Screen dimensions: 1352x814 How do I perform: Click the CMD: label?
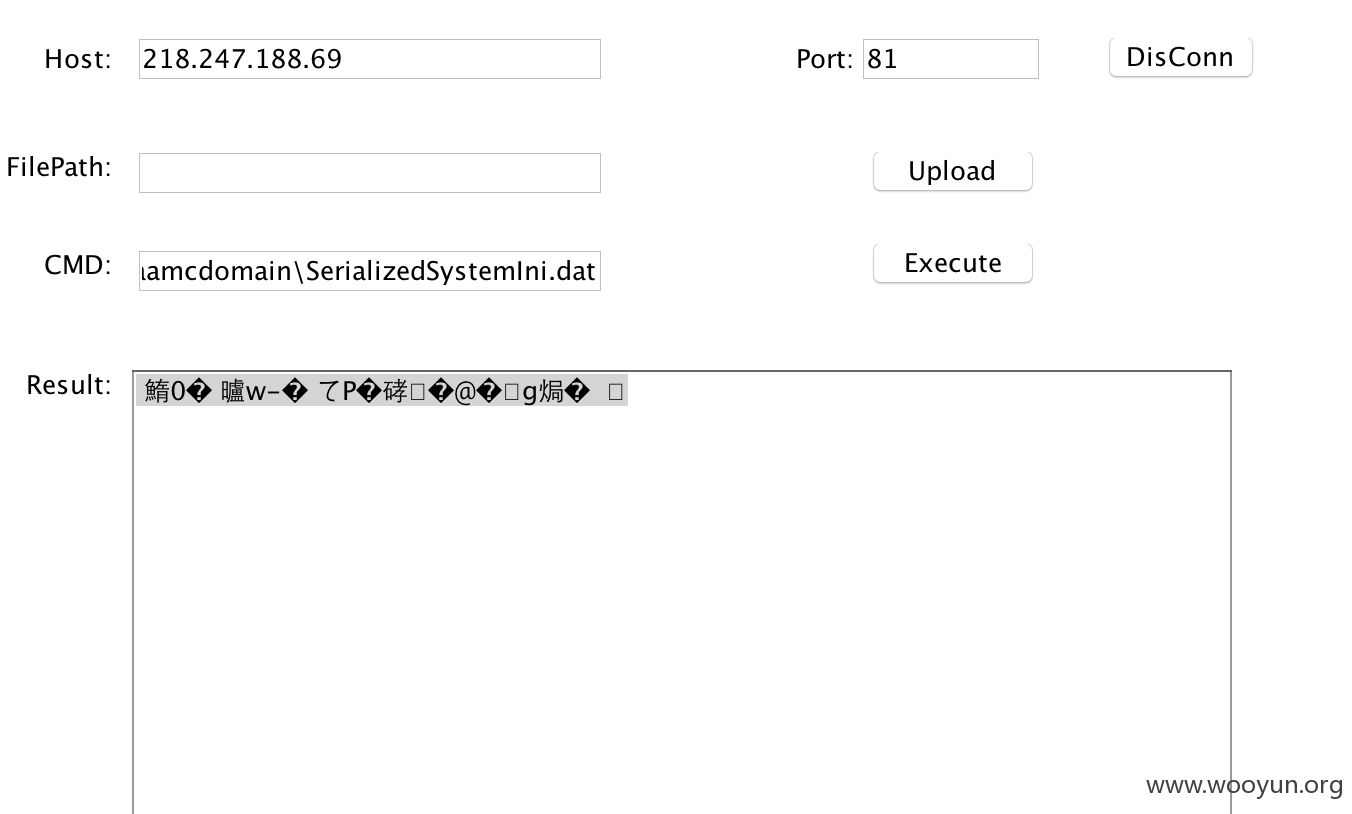coord(78,265)
